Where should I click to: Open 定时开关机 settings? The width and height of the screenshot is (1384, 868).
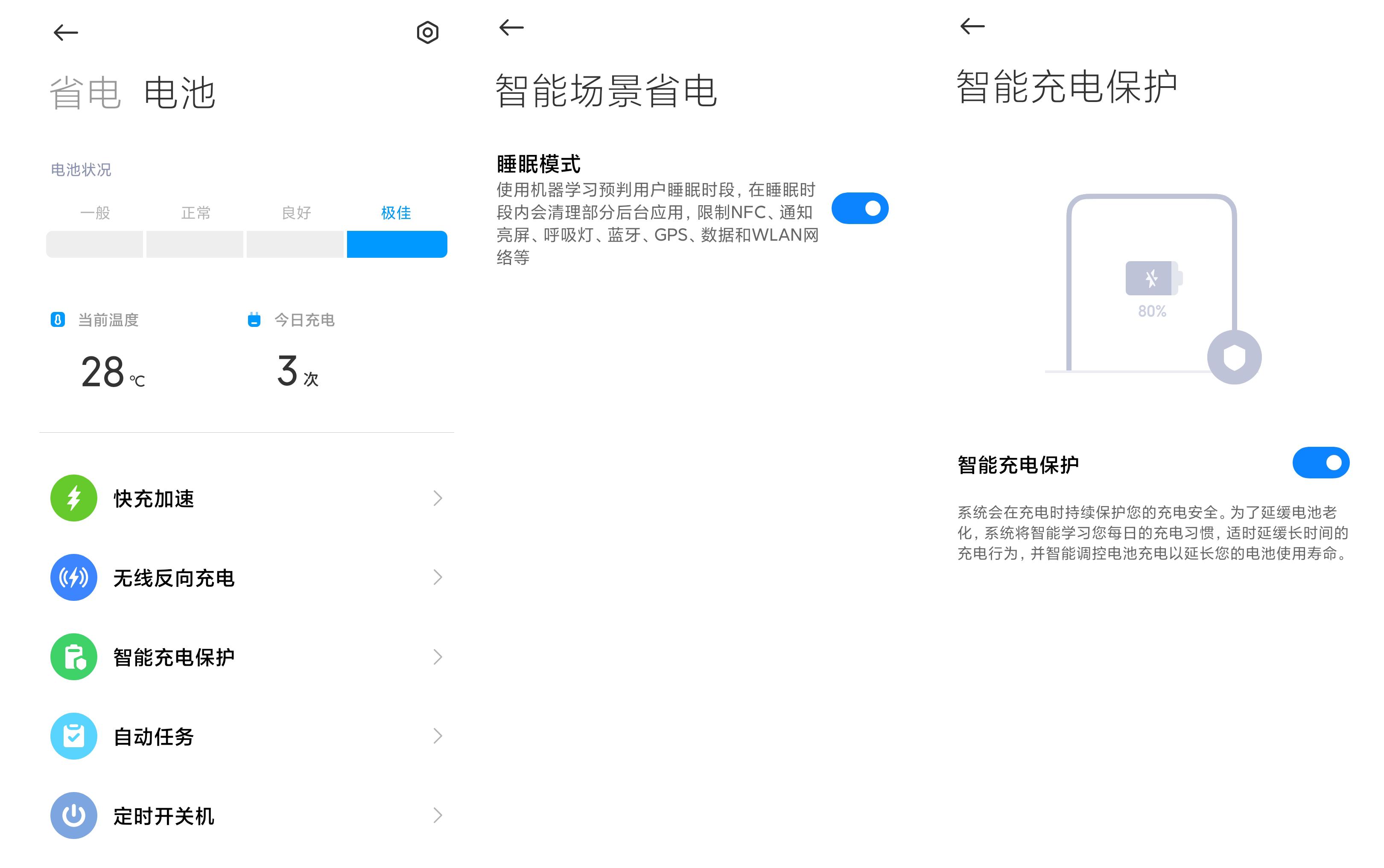tap(164, 815)
